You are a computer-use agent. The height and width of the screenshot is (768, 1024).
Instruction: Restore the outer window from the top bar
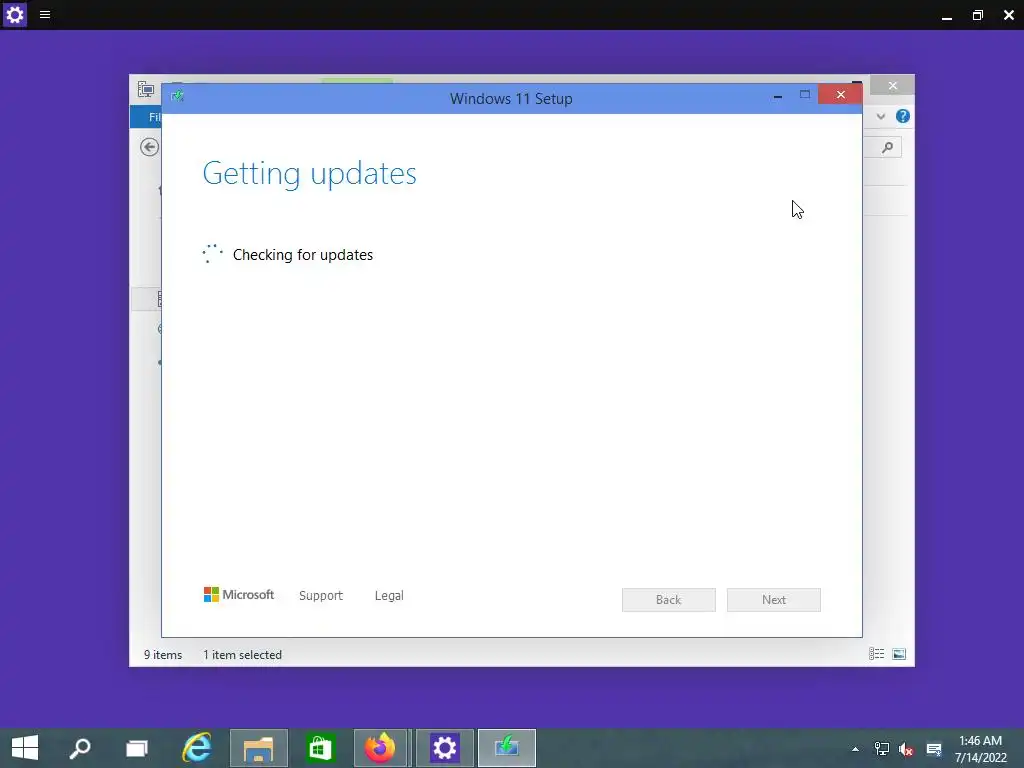[x=978, y=15]
